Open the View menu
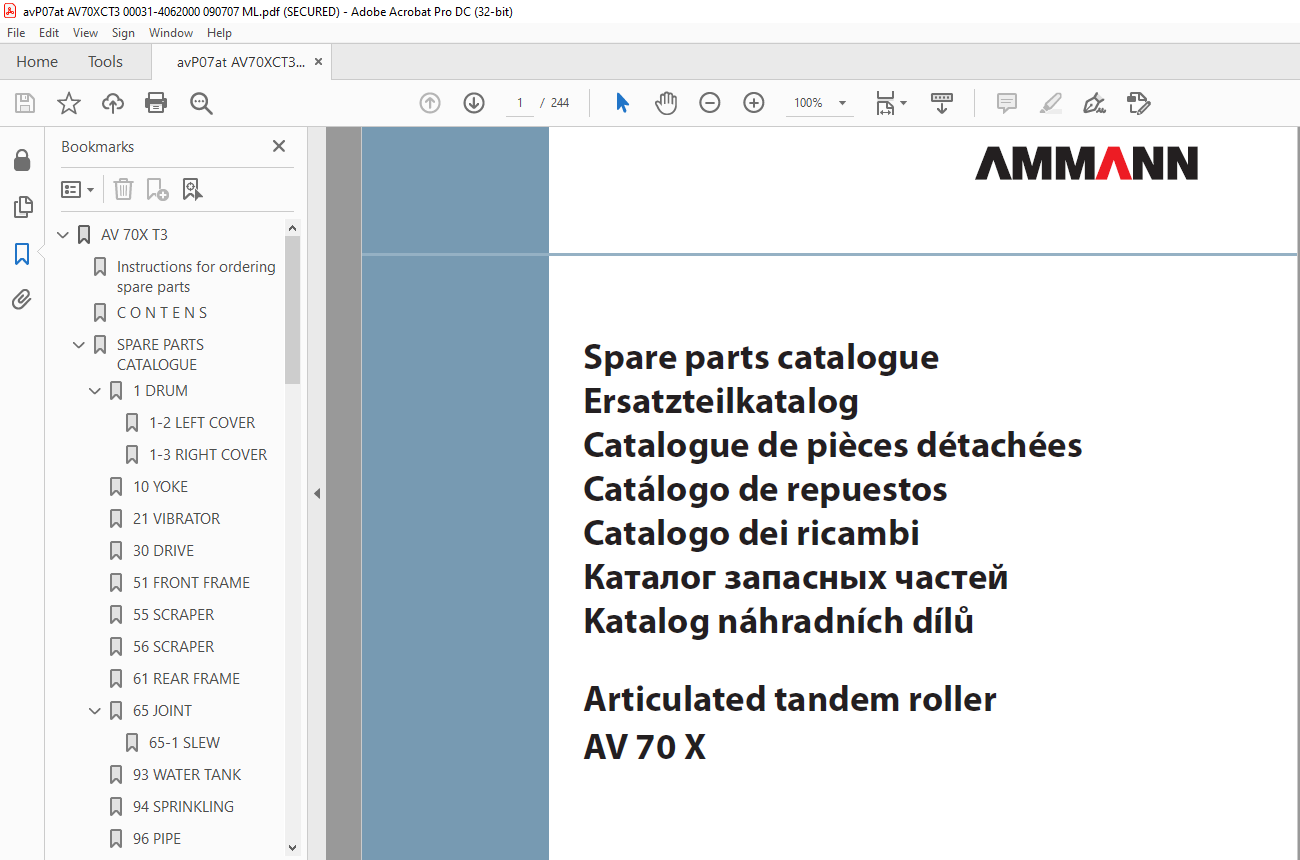The width and height of the screenshot is (1300, 860). tap(86, 33)
